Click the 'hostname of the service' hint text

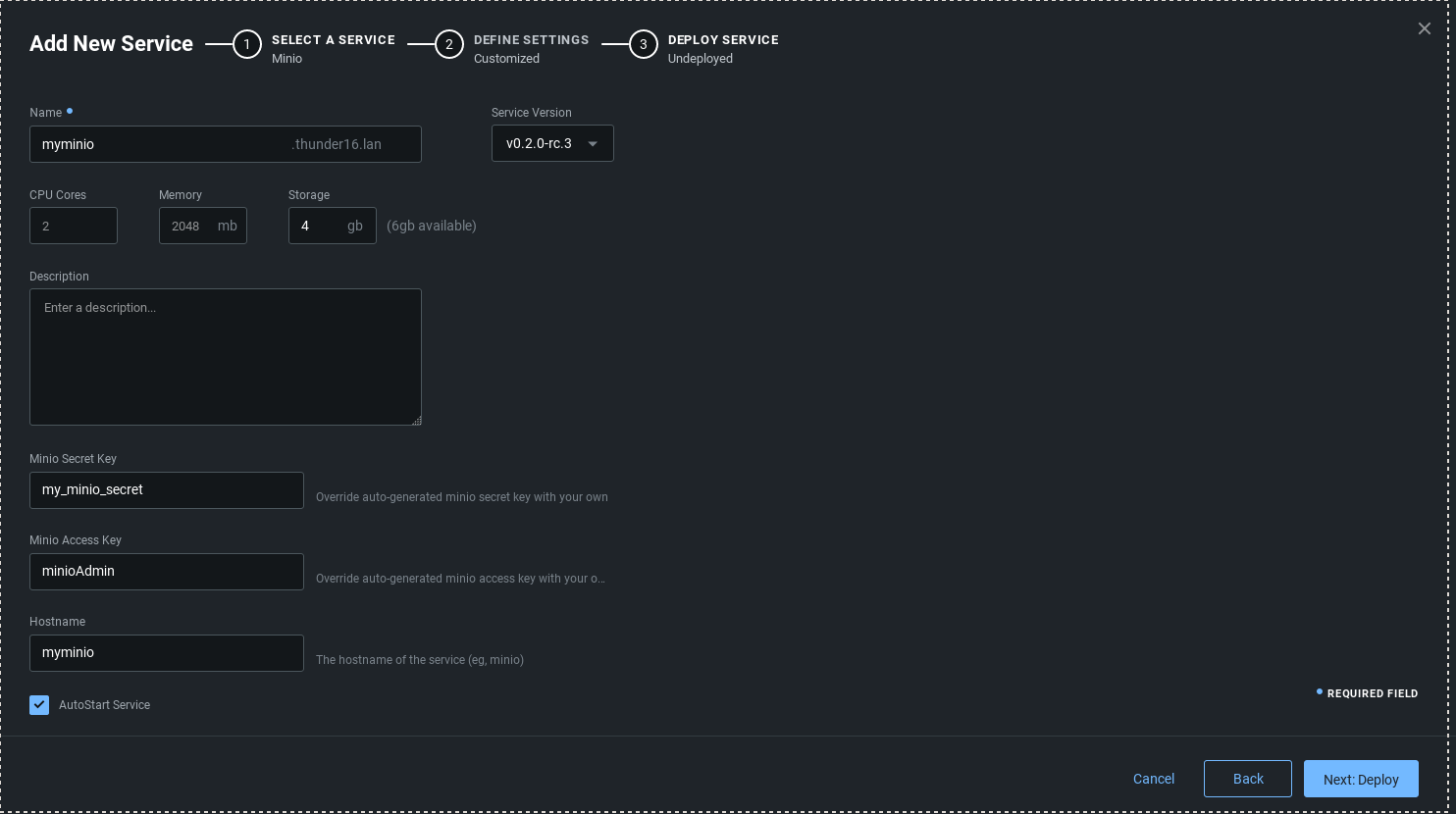pyautogui.click(x=420, y=660)
